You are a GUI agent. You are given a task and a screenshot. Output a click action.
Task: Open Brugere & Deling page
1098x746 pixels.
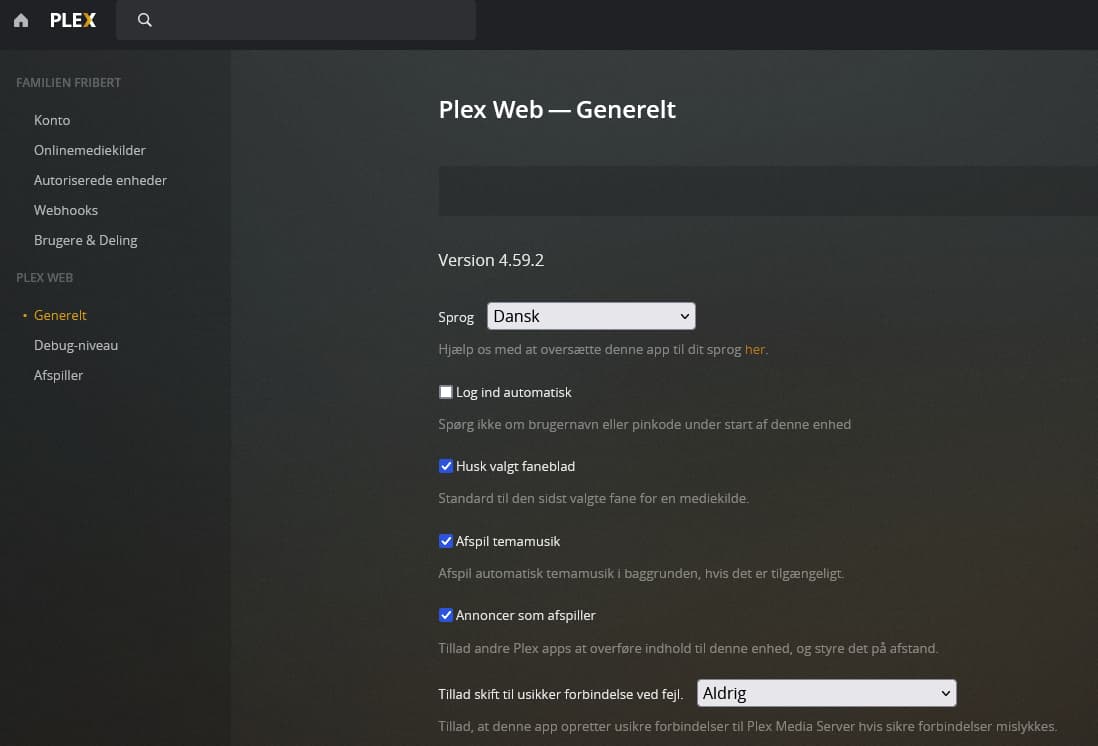pyautogui.click(x=86, y=240)
